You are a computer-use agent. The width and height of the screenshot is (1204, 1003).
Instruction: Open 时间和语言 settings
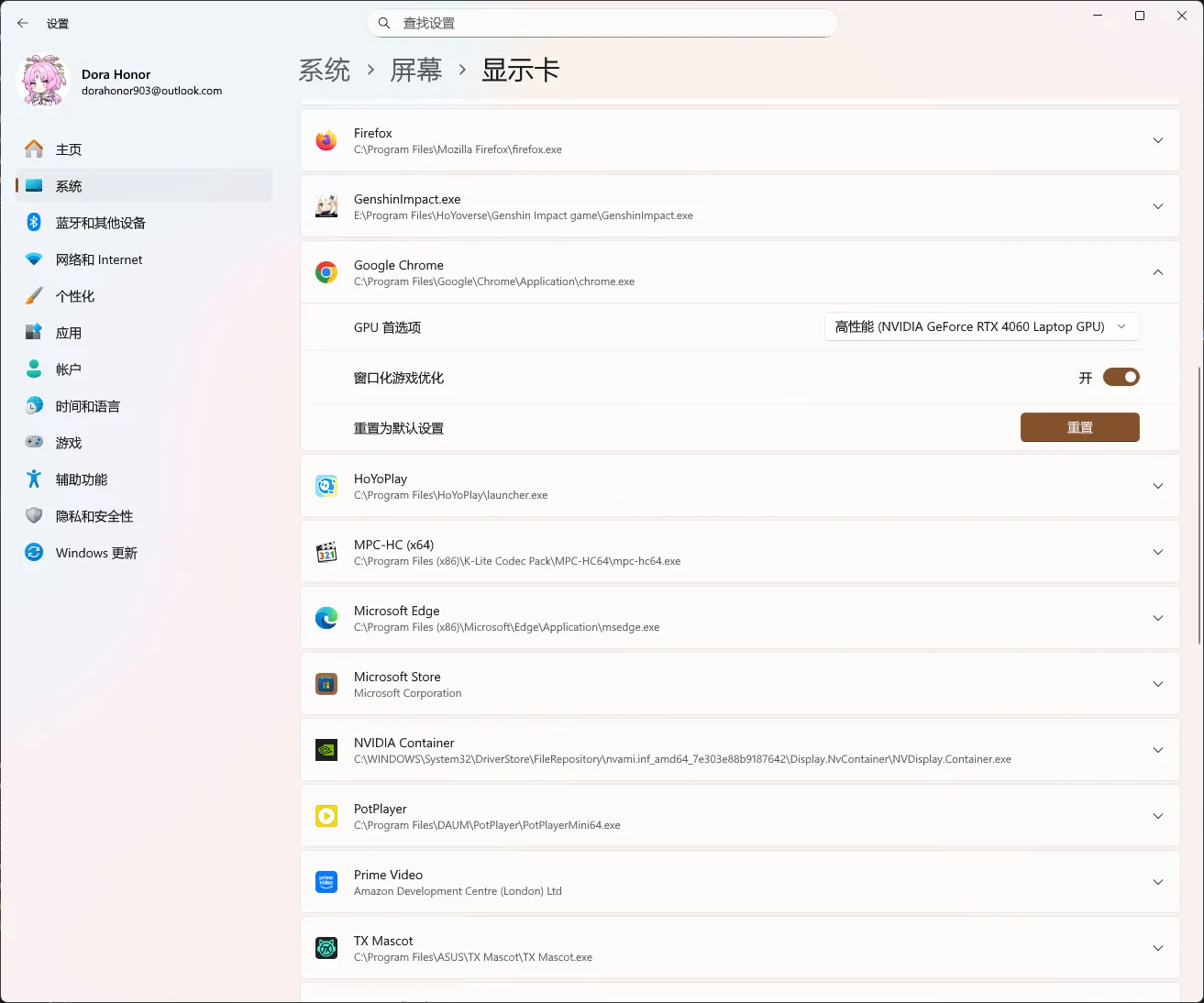coord(144,405)
